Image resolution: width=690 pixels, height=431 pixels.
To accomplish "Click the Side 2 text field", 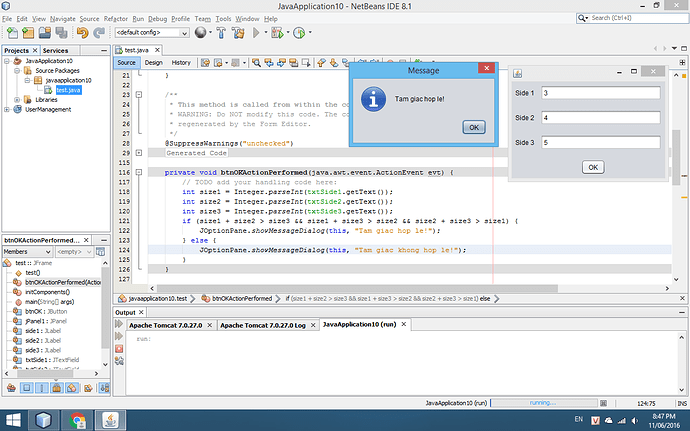I will 600,117.
